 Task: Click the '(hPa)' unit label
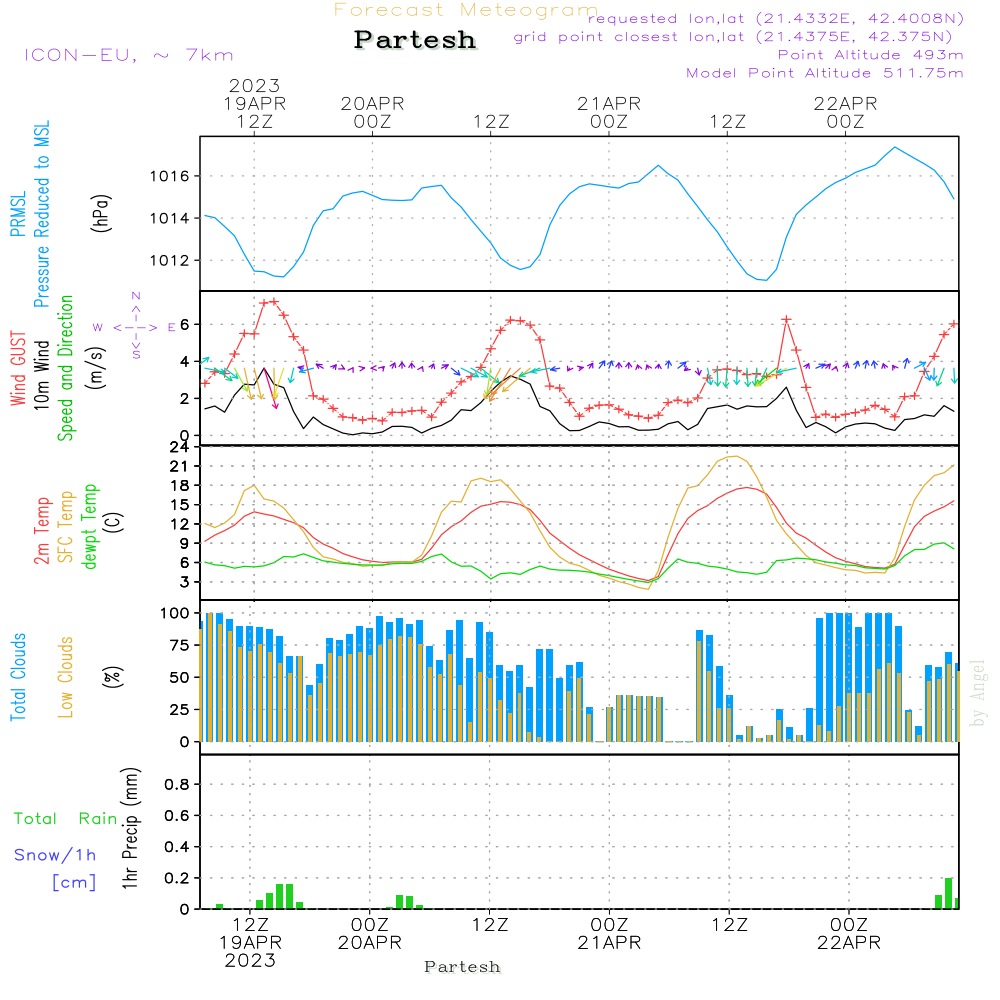(101, 214)
